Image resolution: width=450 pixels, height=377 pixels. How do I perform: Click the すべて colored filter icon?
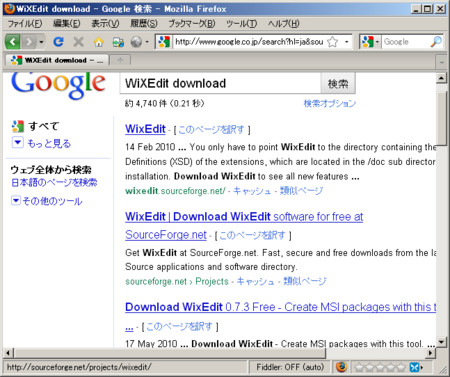point(18,126)
